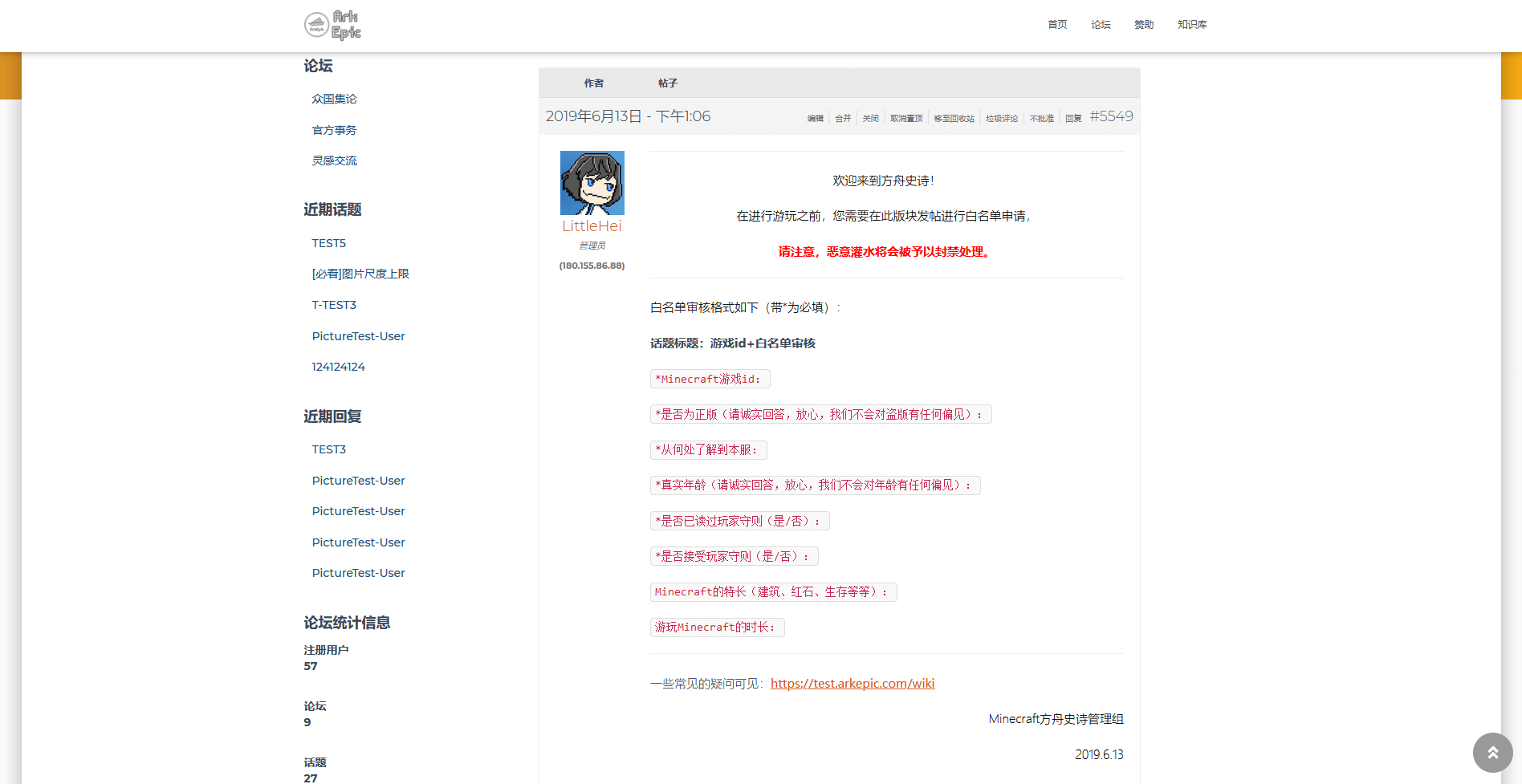The image size is (1522, 784).
Task: Open recent topic 124124124
Action: (x=338, y=367)
